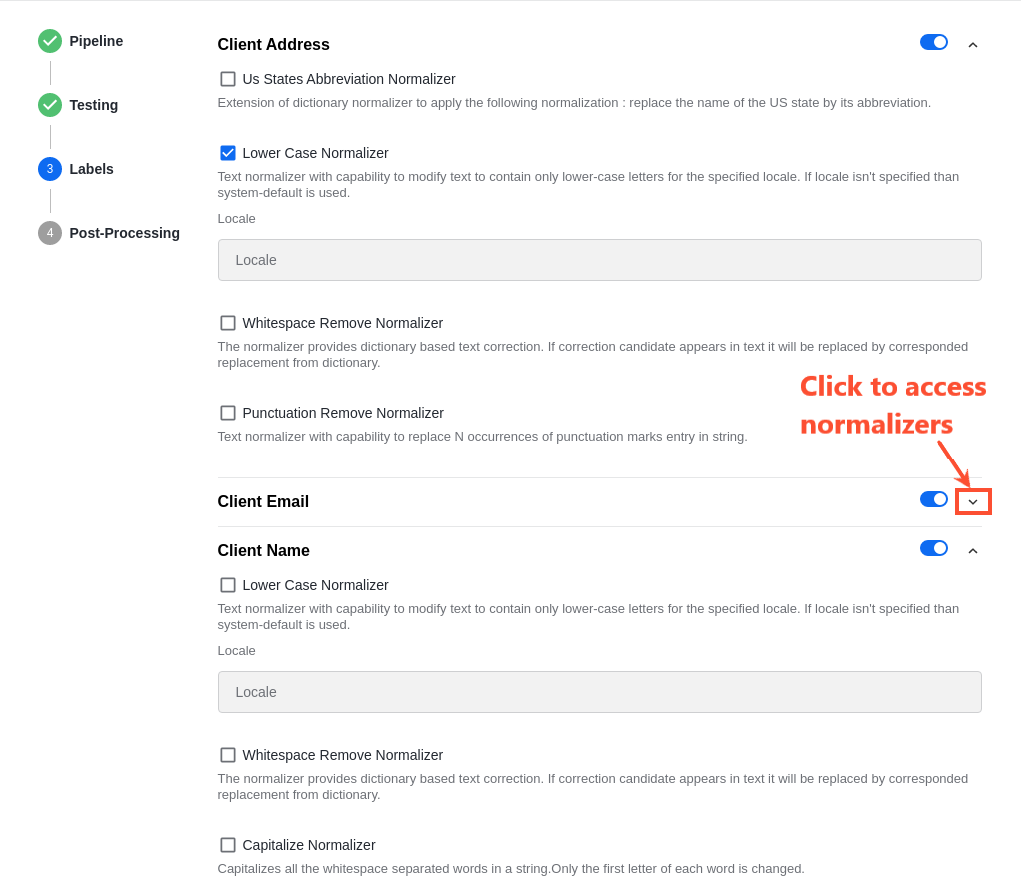Open the Pipeline step label

point(96,41)
